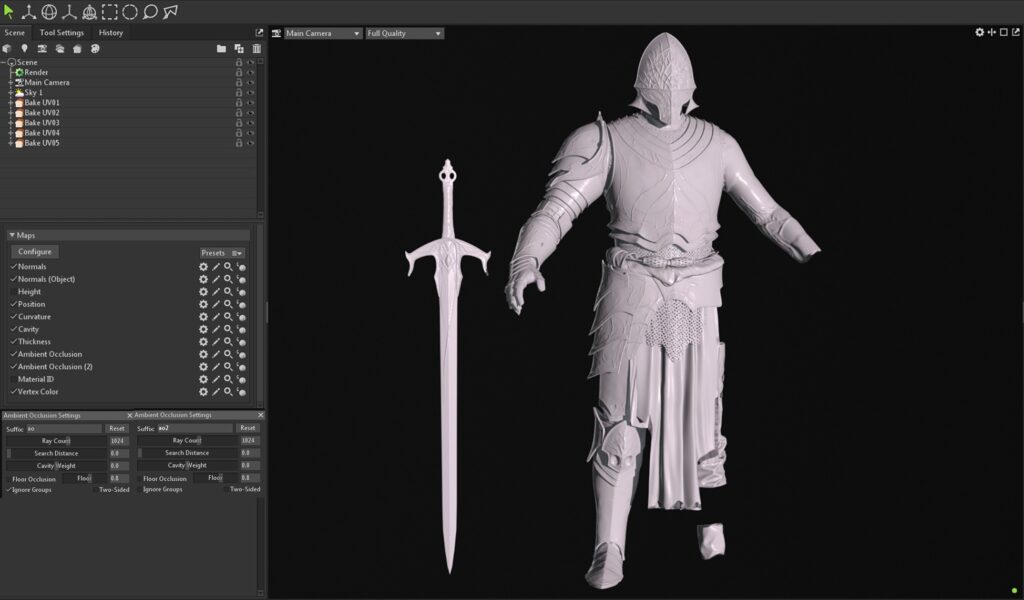Screen dimensions: 1024x600
Task: Choose the circle selection tool
Action: [129, 12]
